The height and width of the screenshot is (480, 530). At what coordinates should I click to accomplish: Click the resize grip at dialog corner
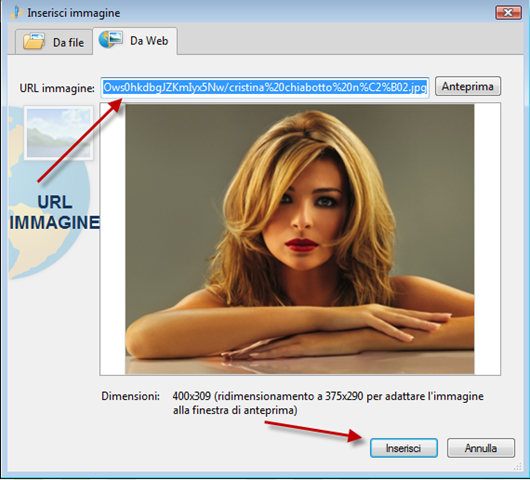pyautogui.click(x=517, y=466)
